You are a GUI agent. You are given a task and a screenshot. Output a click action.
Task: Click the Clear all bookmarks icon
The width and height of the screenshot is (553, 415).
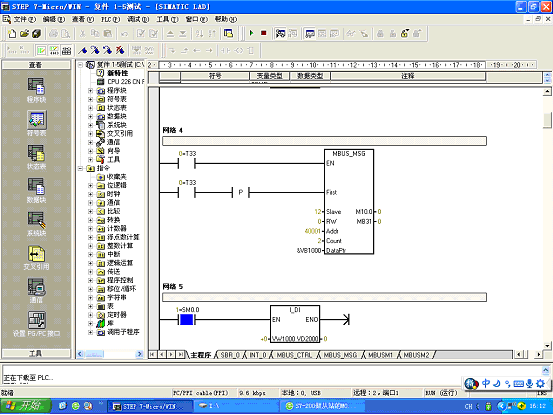point(120,50)
